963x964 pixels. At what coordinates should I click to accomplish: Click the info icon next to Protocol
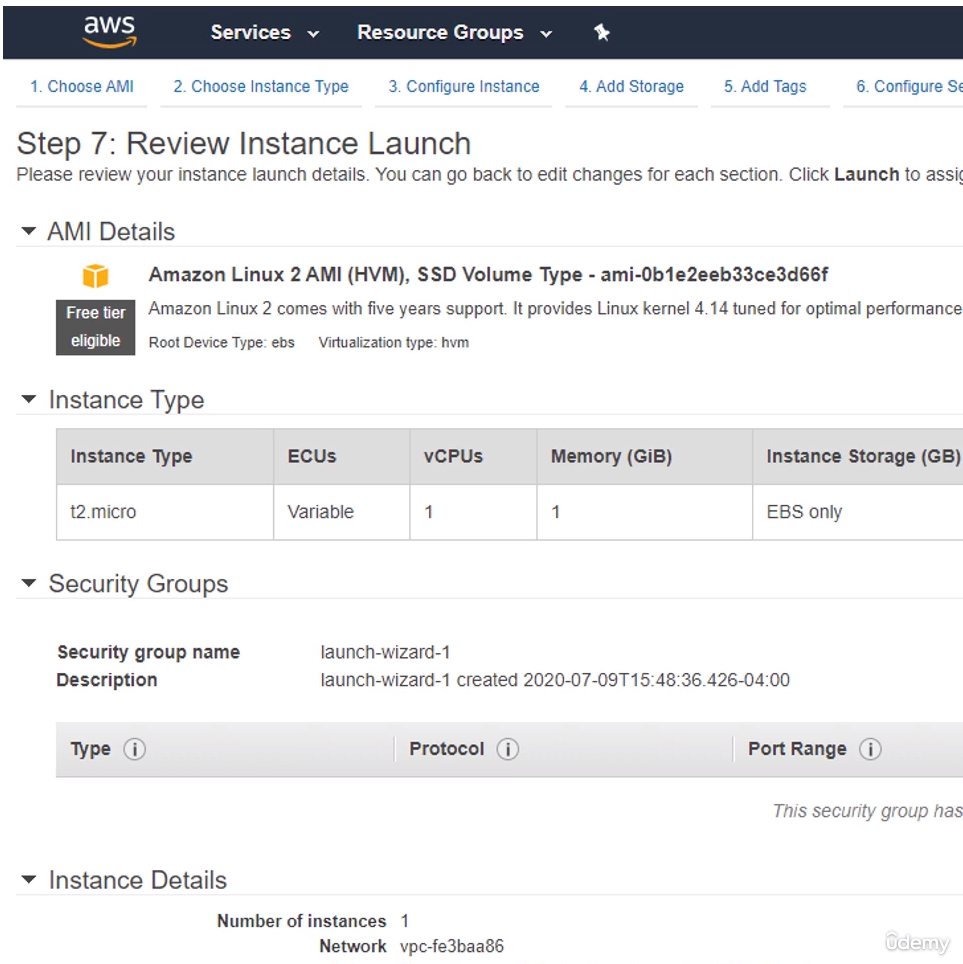(x=507, y=749)
